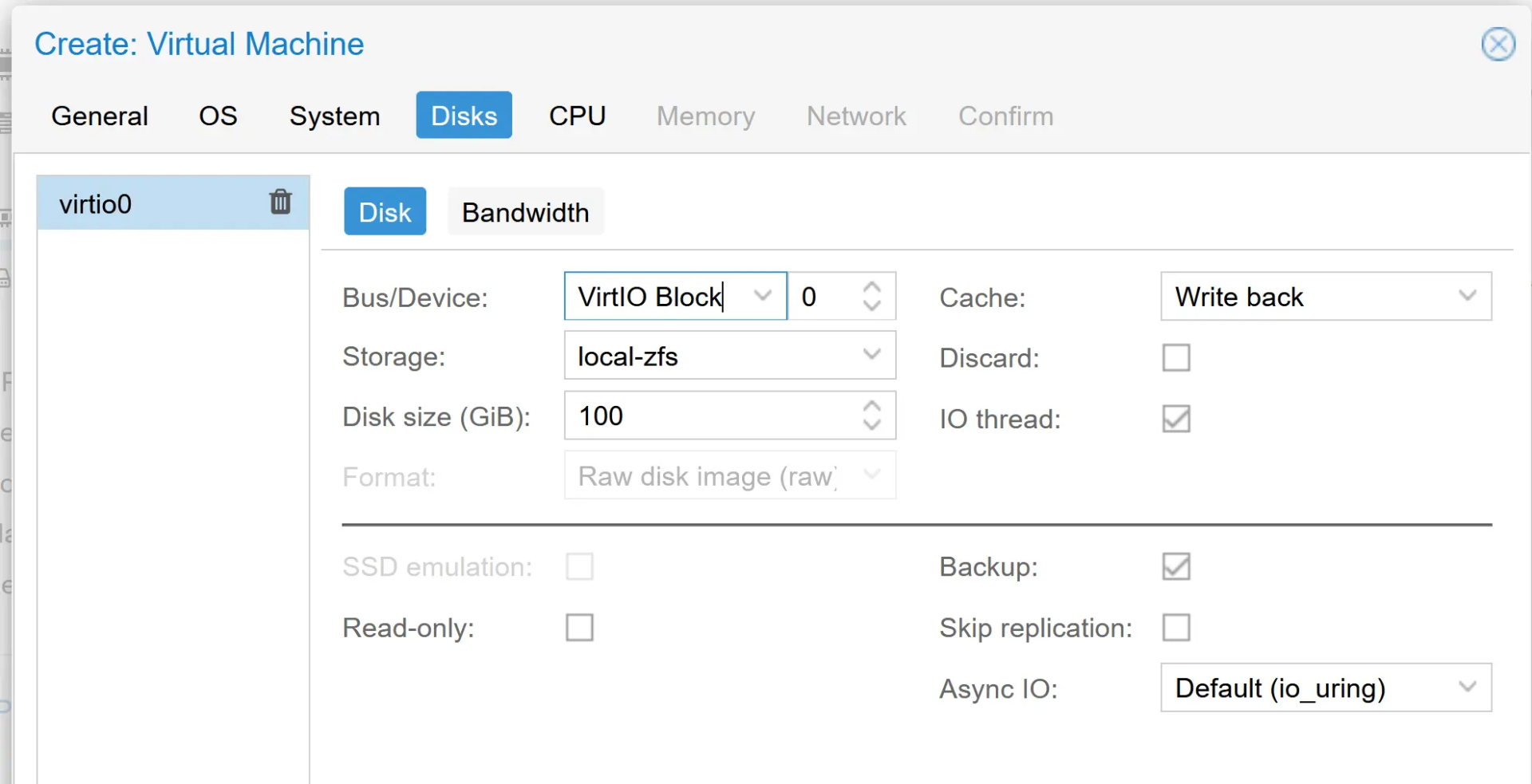The image size is (1532, 784).
Task: Click the Disk size input showing 100
Action: (x=702, y=416)
